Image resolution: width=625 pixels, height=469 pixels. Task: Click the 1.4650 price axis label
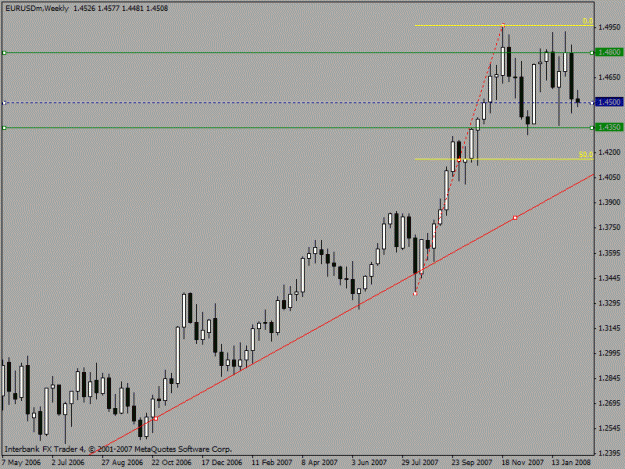coord(610,77)
